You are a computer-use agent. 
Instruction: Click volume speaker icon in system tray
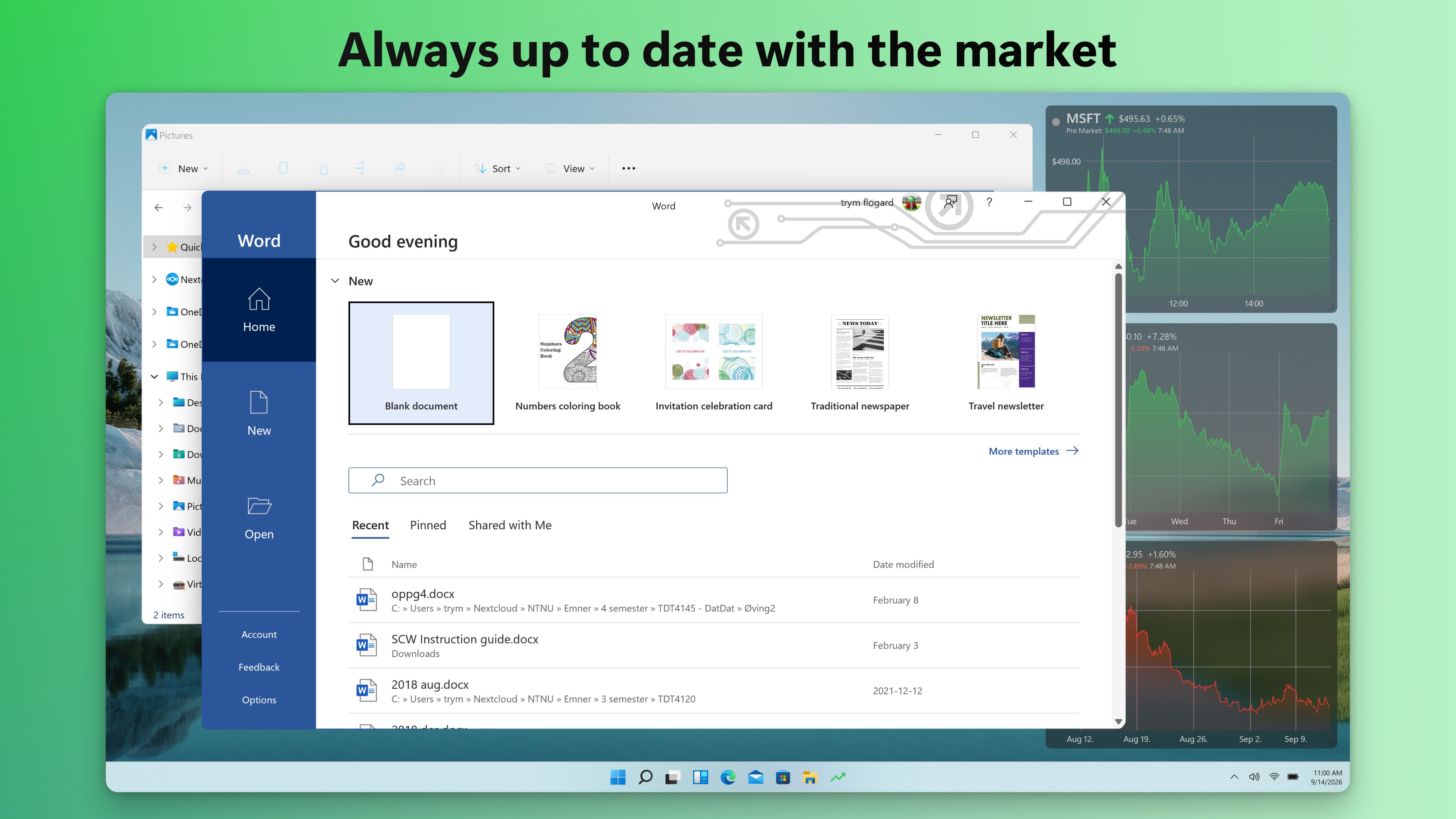(x=1254, y=777)
